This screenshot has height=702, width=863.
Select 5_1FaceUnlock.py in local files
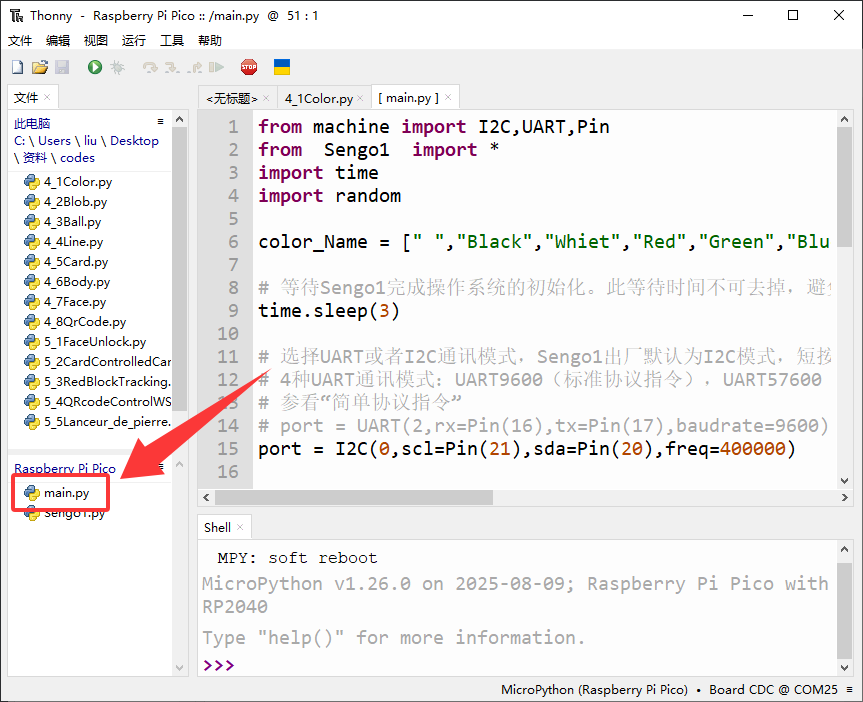85,342
